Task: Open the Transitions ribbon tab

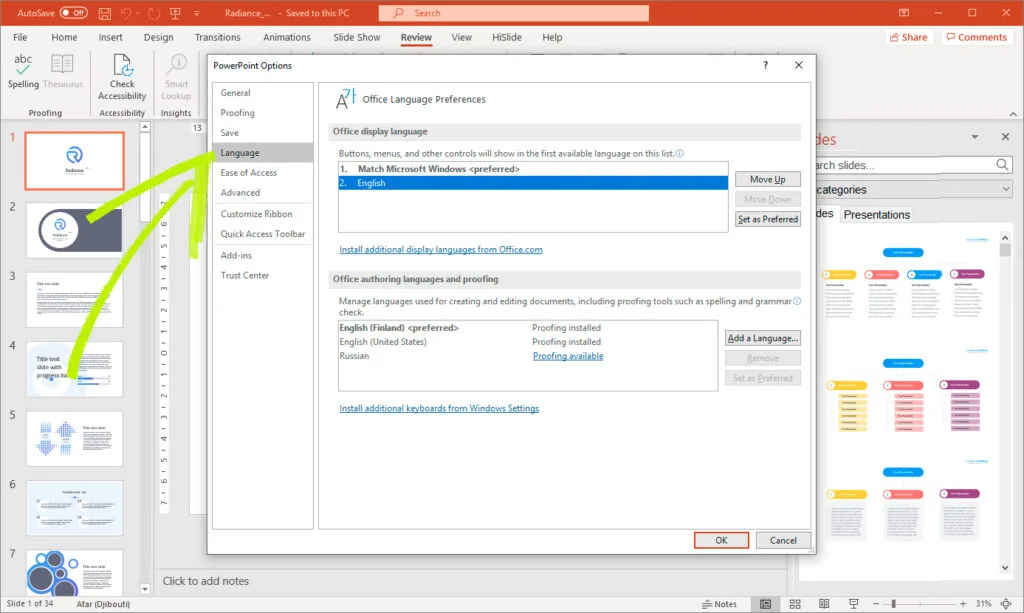Action: 217,37
